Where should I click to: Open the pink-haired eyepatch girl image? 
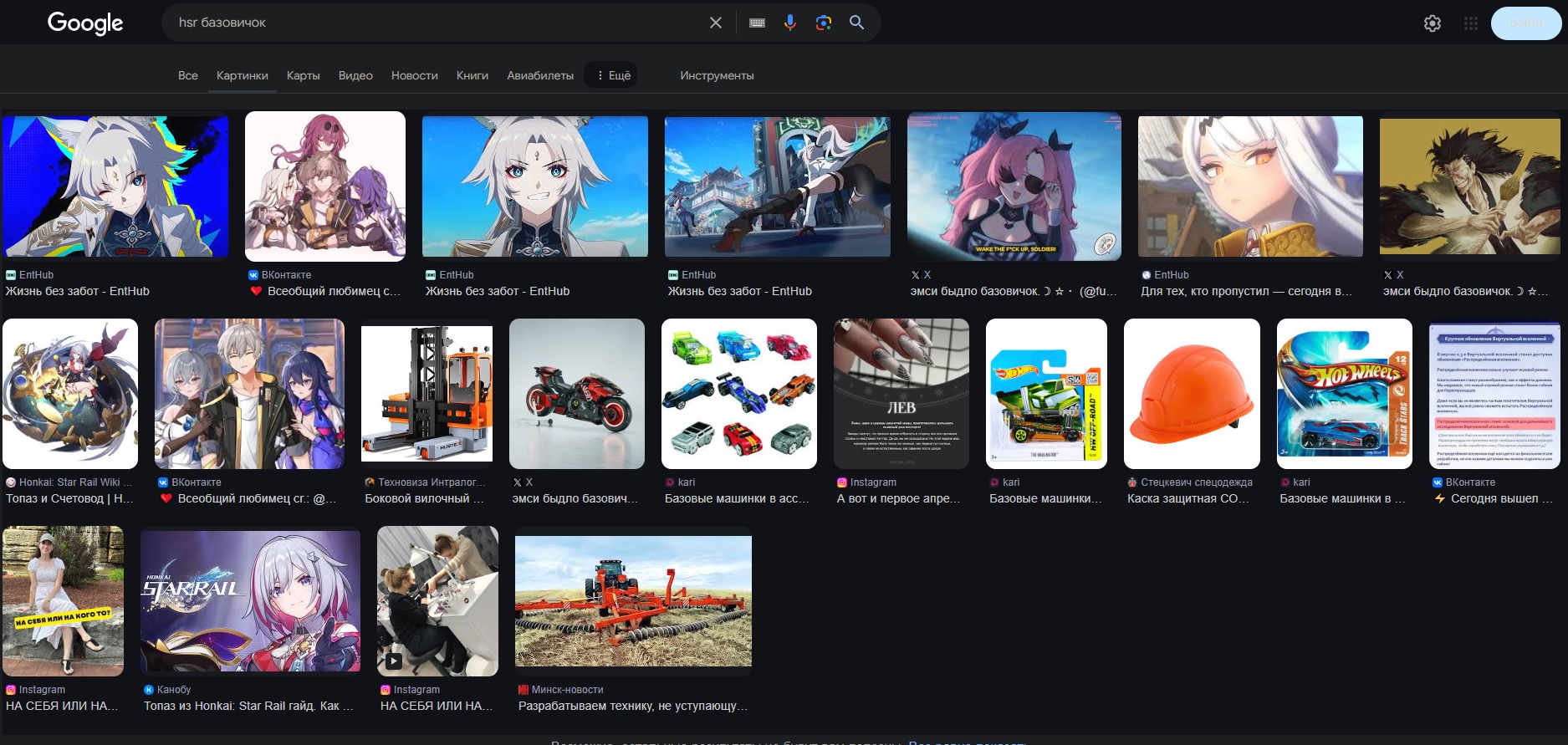pyautogui.click(x=1014, y=186)
